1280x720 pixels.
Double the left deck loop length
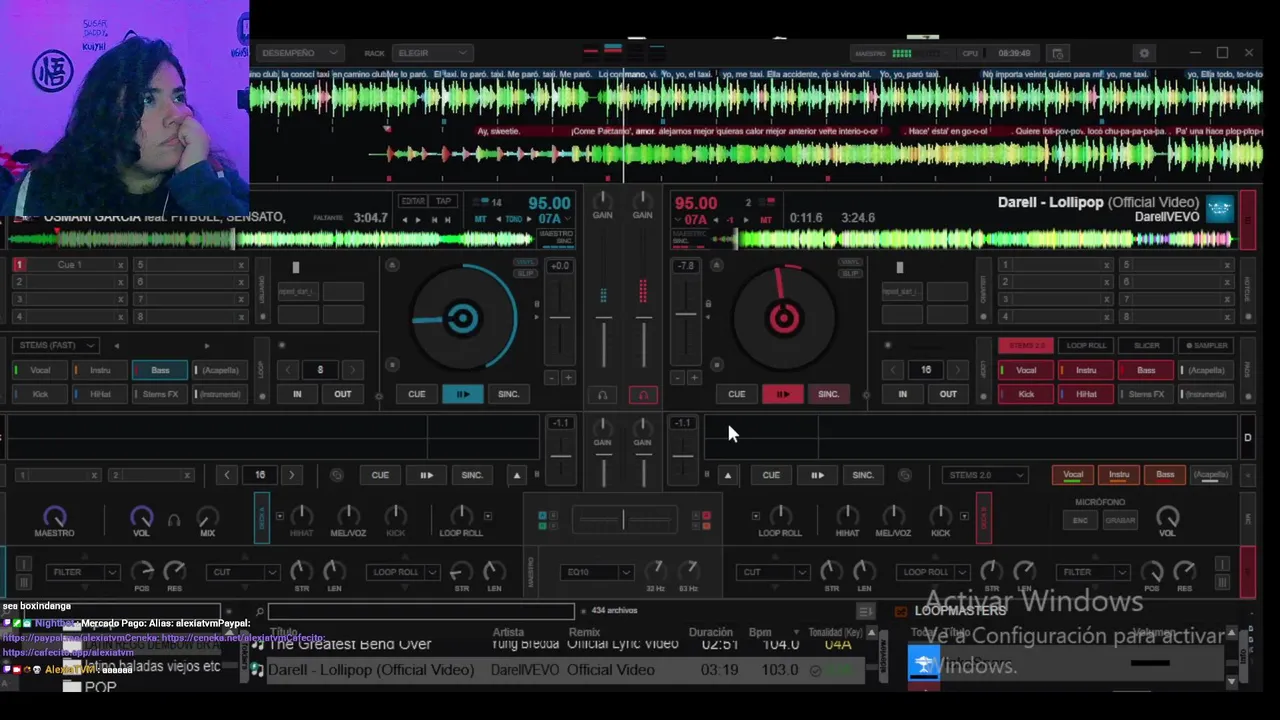tap(352, 370)
